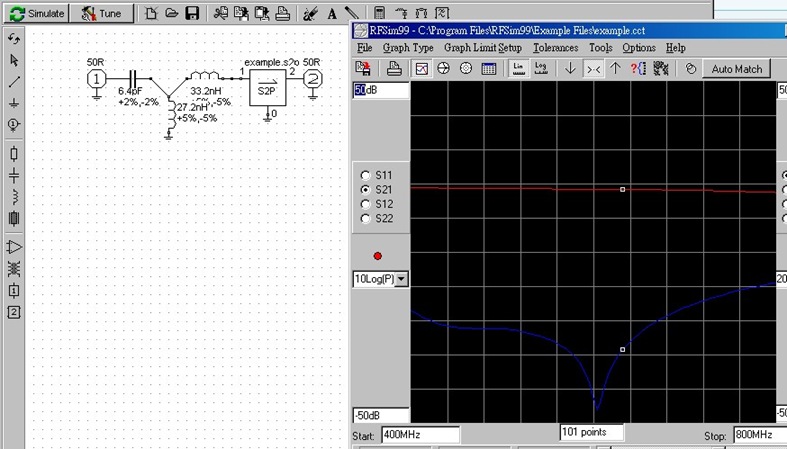787x449 pixels.
Task: Select the pointer arrow tool
Action: [14, 60]
